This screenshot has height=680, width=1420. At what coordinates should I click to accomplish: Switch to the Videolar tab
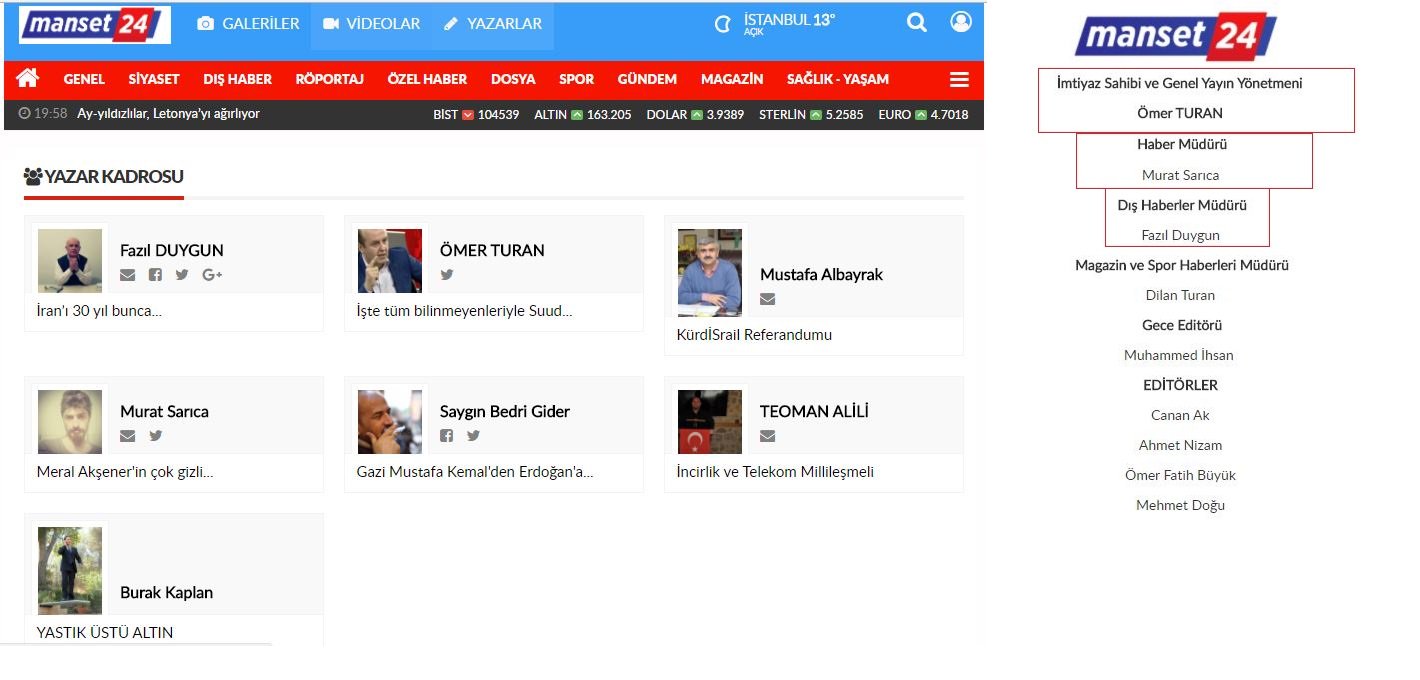[371, 24]
